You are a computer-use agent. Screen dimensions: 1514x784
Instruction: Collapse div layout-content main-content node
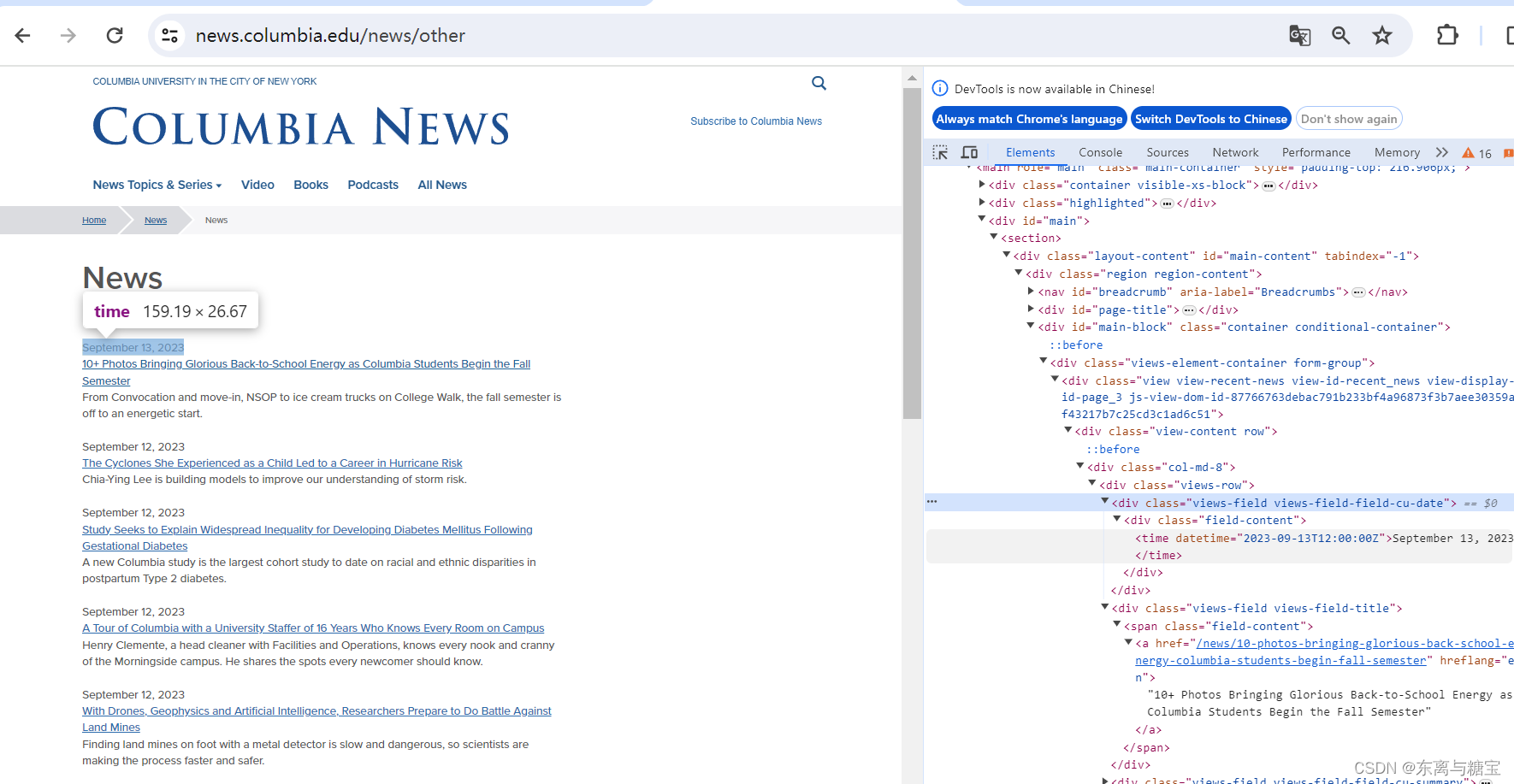tap(1007, 255)
